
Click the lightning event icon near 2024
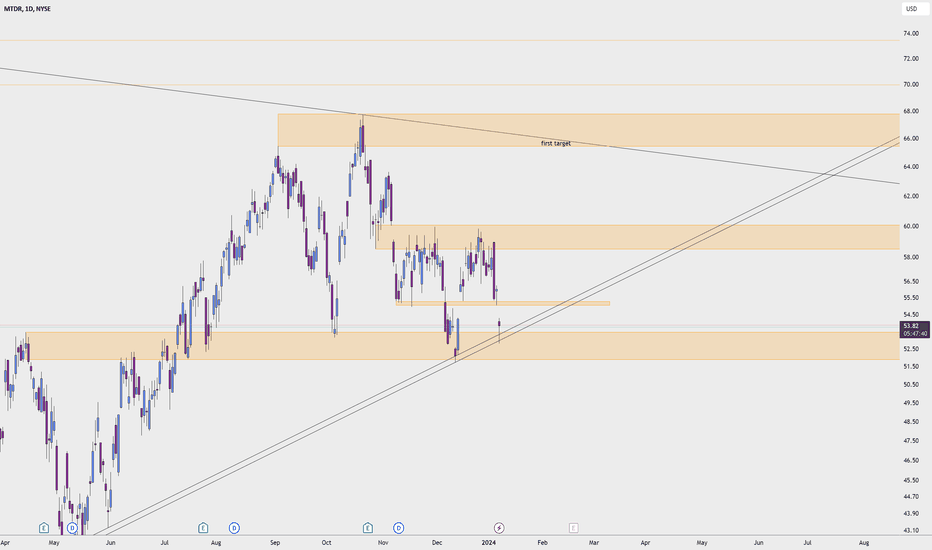[499, 528]
